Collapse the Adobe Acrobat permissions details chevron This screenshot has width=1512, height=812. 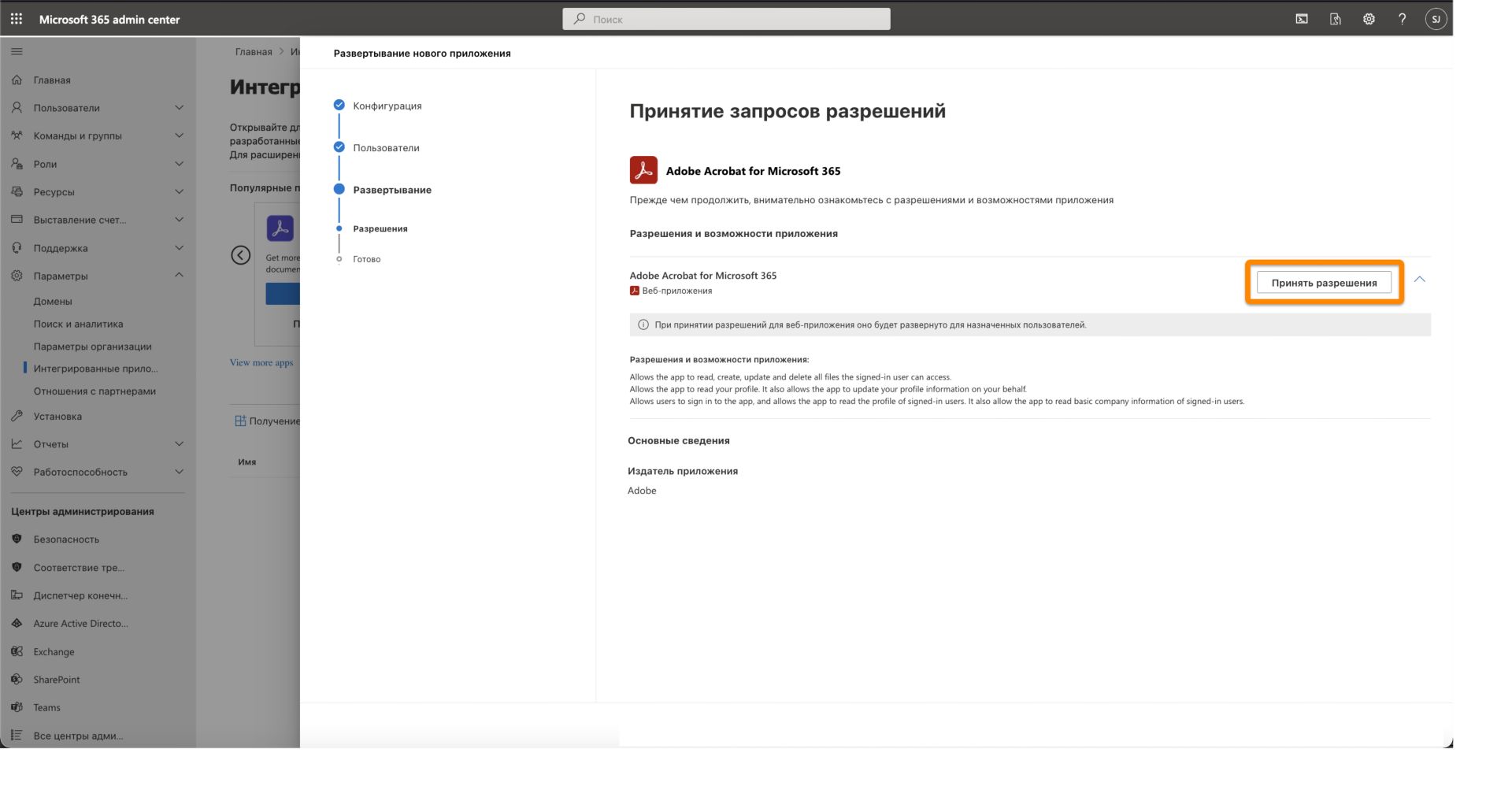[1419, 280]
